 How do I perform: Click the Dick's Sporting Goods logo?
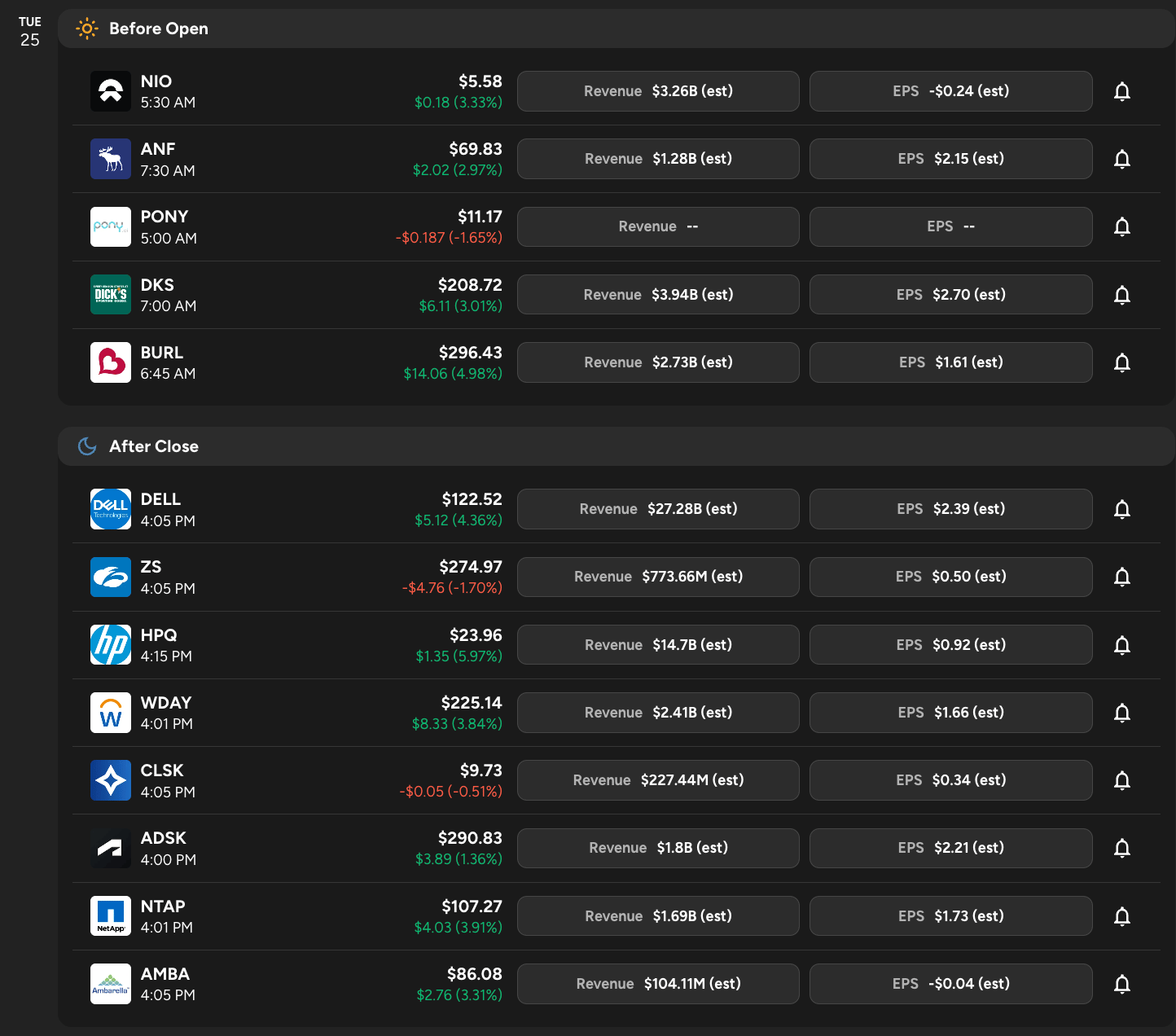(111, 295)
